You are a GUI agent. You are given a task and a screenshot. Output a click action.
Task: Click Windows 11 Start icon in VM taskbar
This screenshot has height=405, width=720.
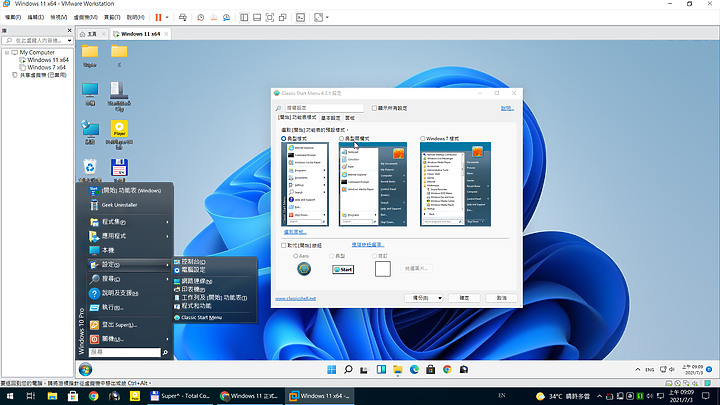pyautogui.click(x=332, y=370)
